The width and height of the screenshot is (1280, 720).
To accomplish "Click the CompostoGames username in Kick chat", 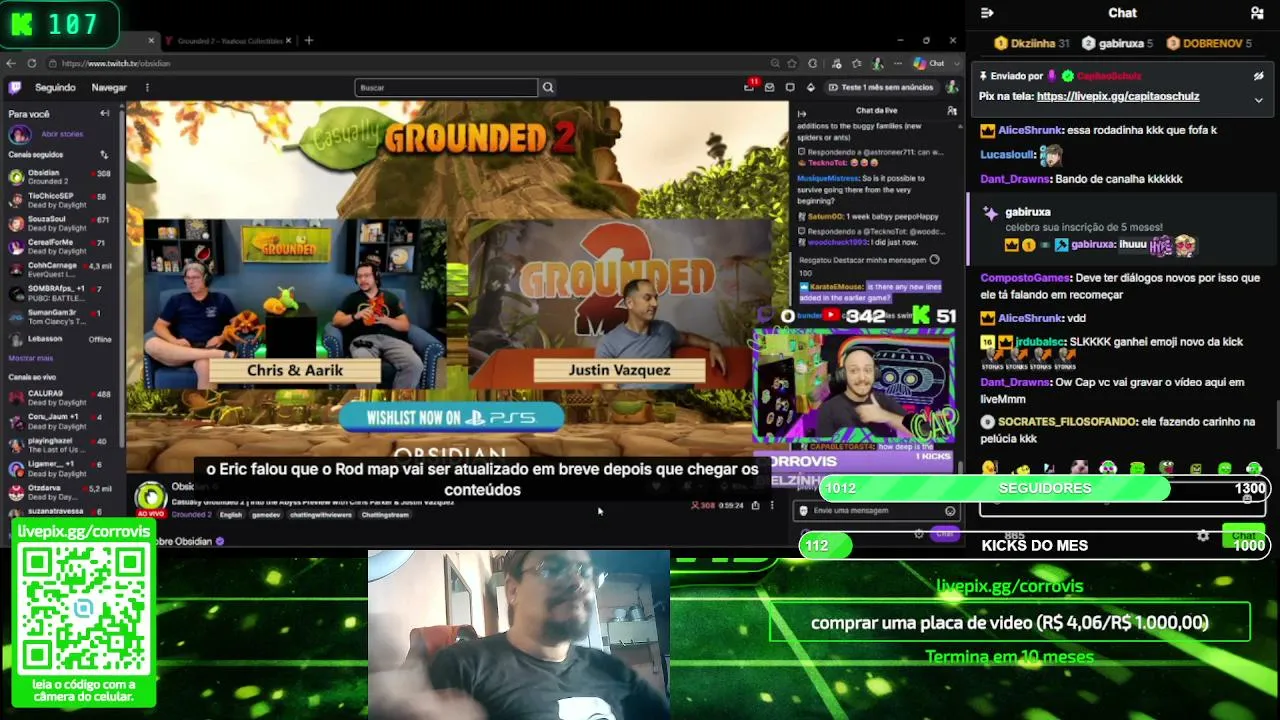I will [1025, 278].
